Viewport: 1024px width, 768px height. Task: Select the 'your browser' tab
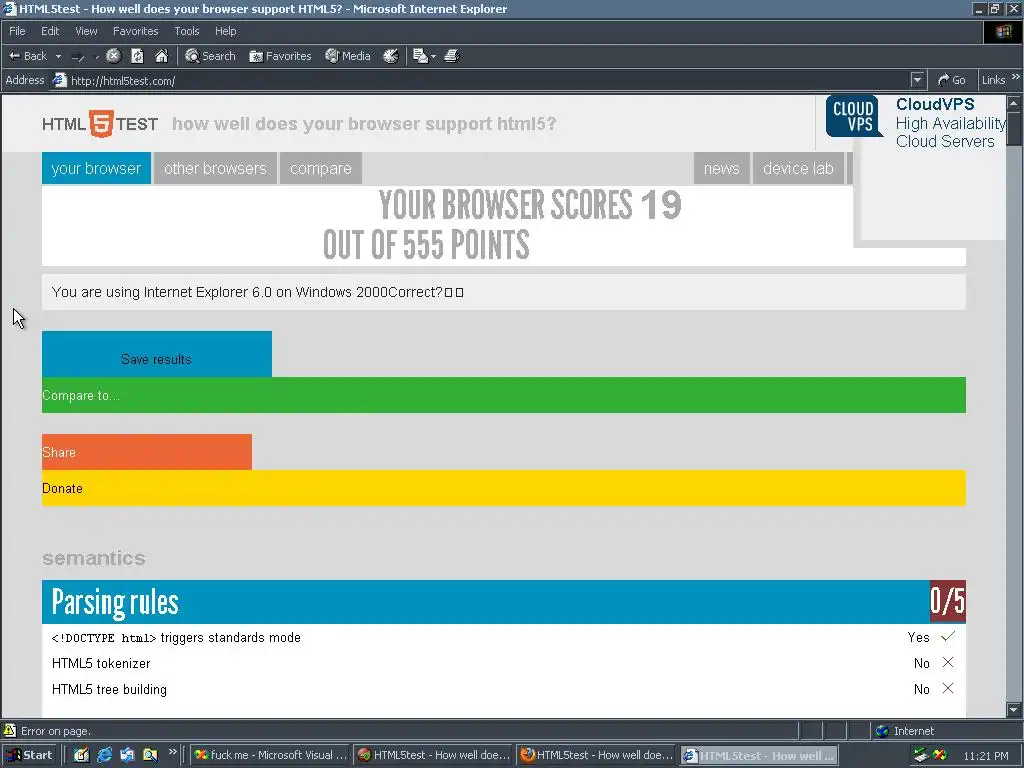click(96, 168)
